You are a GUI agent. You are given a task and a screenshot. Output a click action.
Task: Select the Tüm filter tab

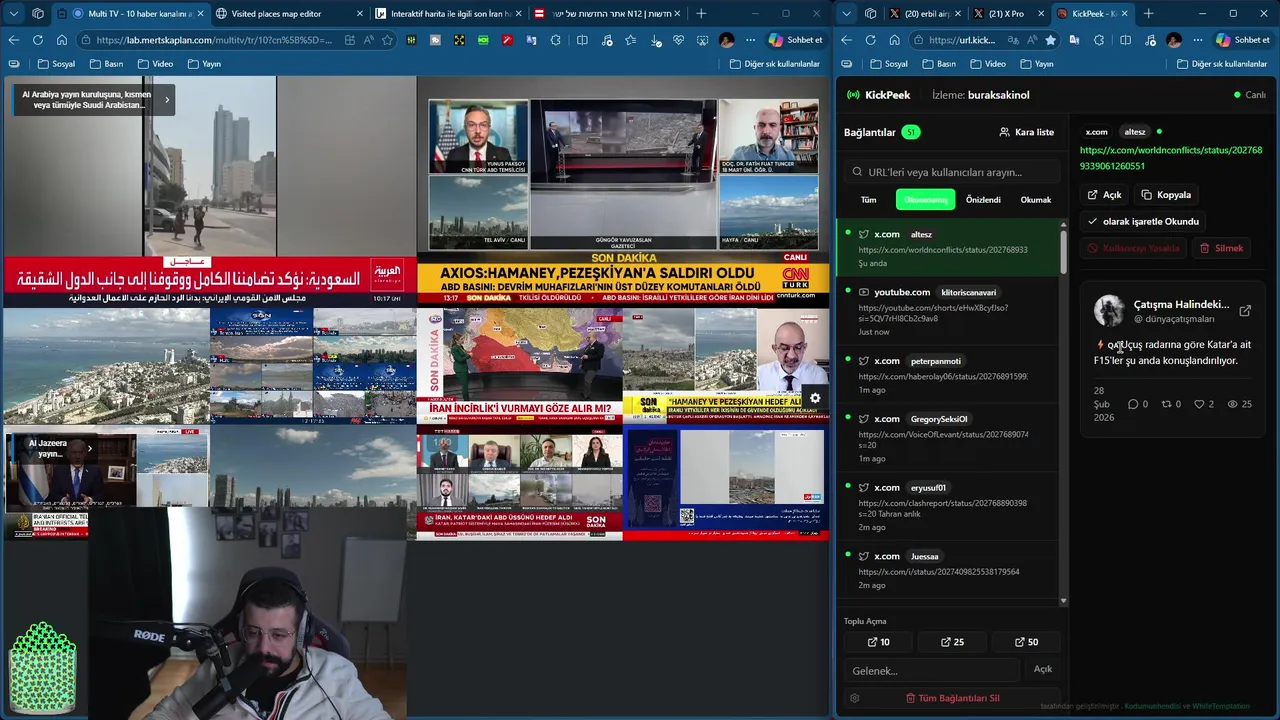click(868, 200)
